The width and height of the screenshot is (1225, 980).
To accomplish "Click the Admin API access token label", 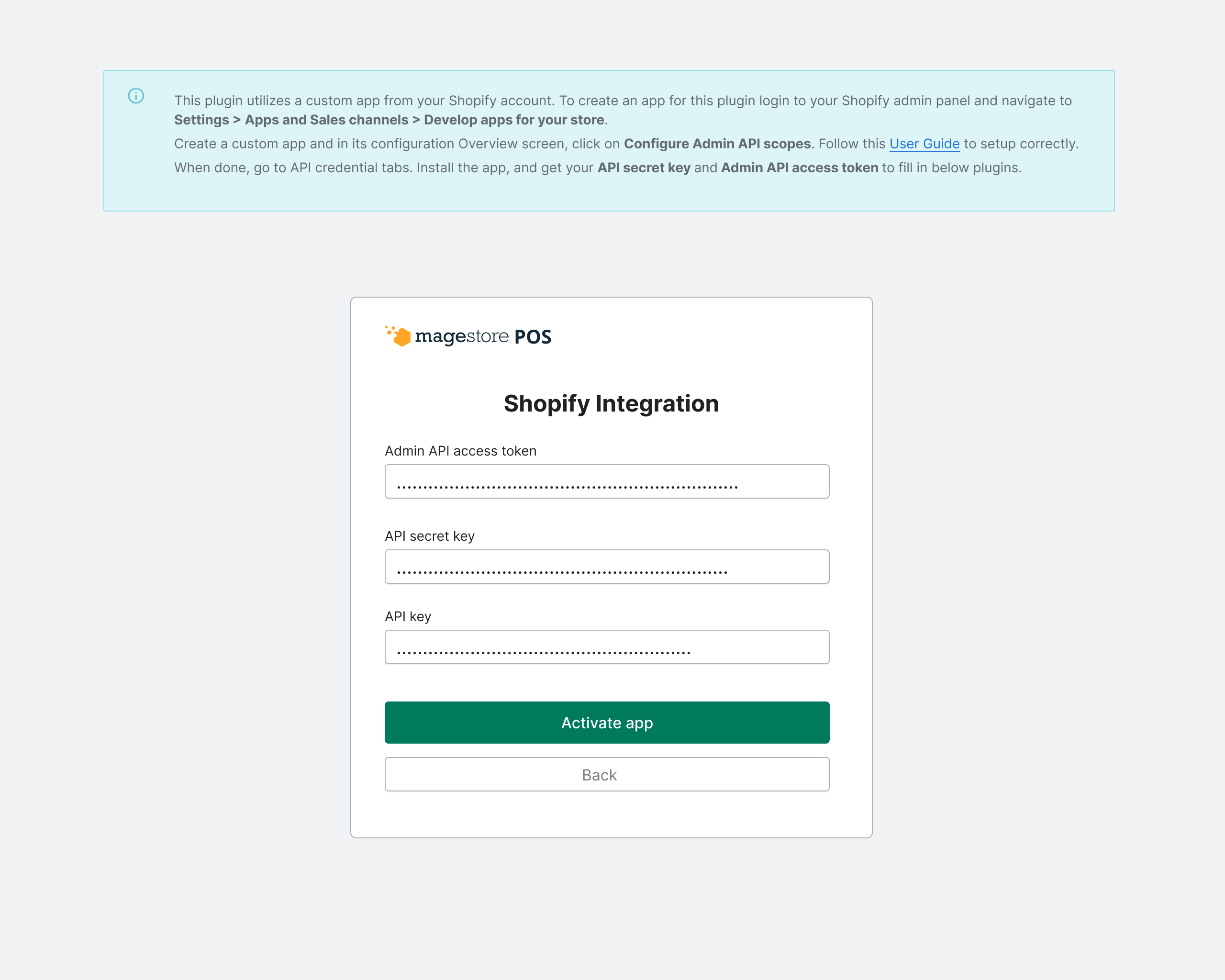I will (460, 450).
